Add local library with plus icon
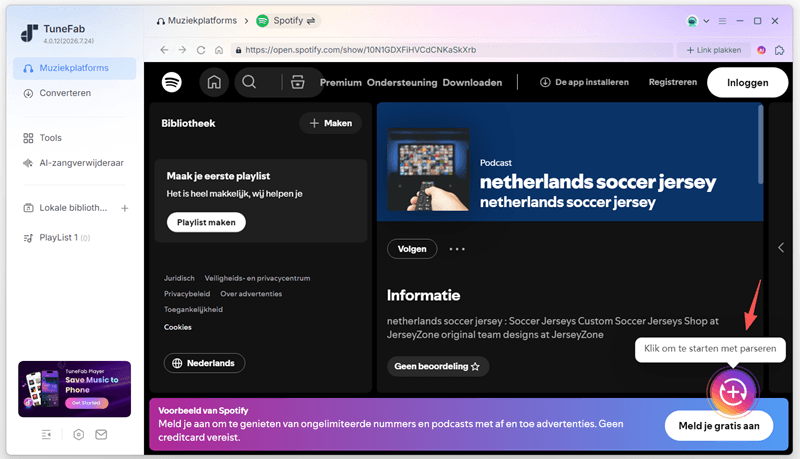The height and width of the screenshot is (459, 800). point(124,208)
